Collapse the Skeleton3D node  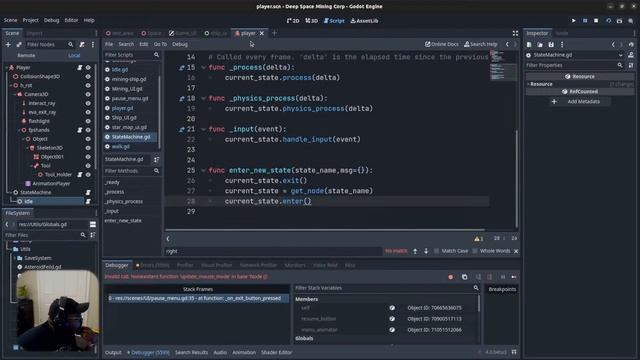27,148
